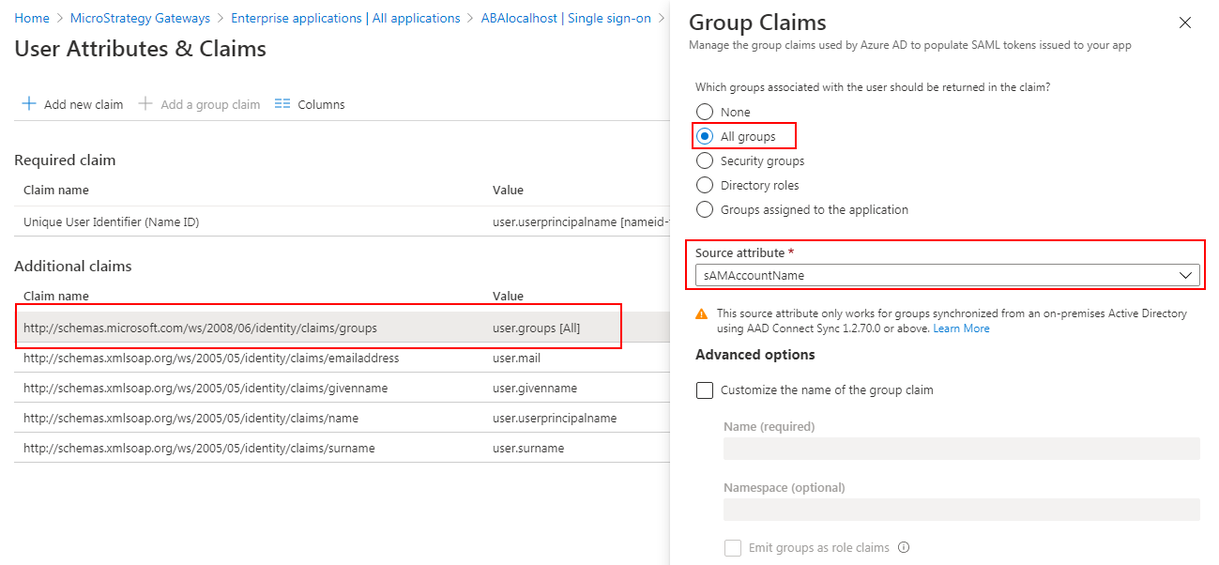Open ABAlocalhost Single sign-on breadcrumb
1219x565 pixels.
pyautogui.click(x=565, y=18)
